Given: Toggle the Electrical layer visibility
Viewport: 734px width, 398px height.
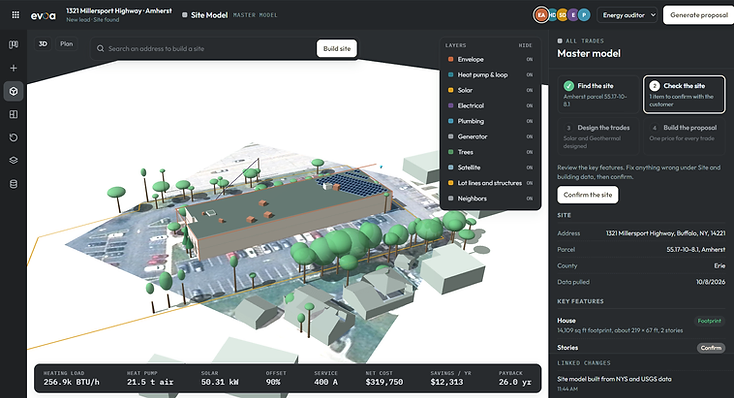Looking at the screenshot, I should [x=529, y=106].
